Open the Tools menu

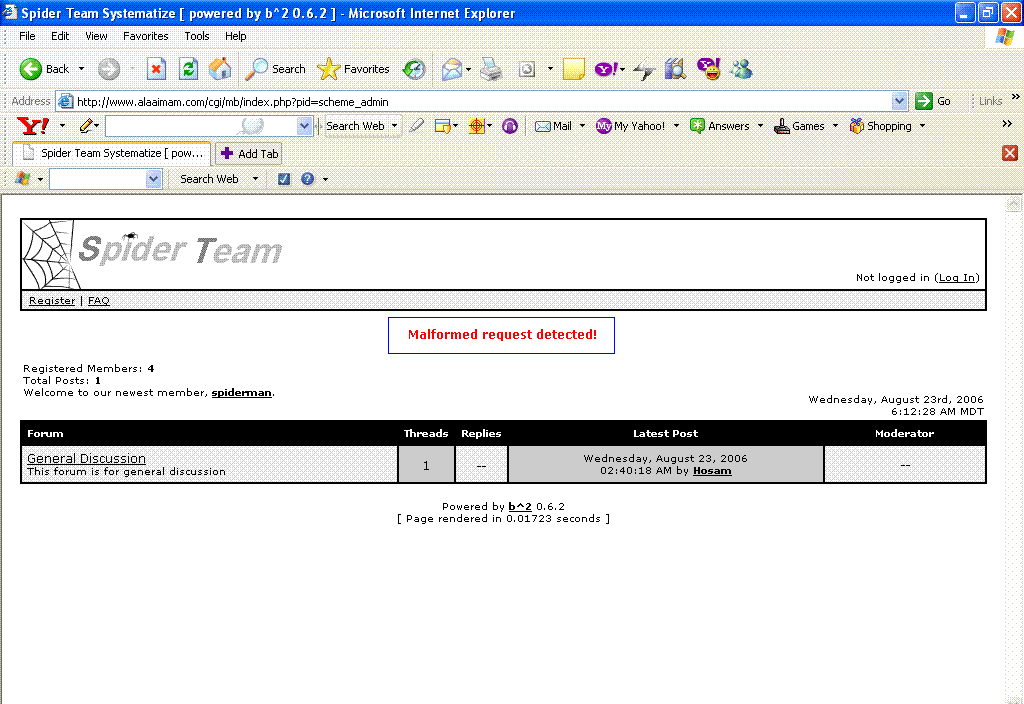coord(197,36)
